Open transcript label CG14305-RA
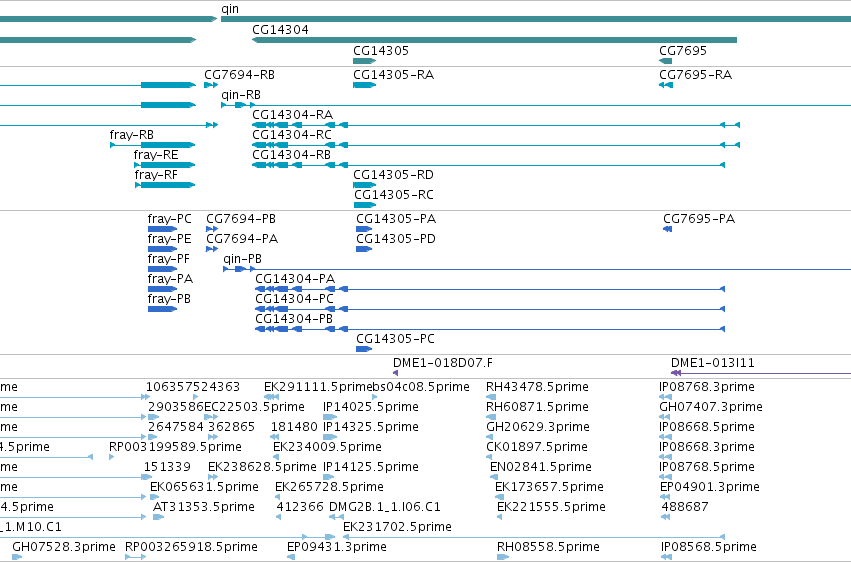The height and width of the screenshot is (562, 851). coord(393,74)
